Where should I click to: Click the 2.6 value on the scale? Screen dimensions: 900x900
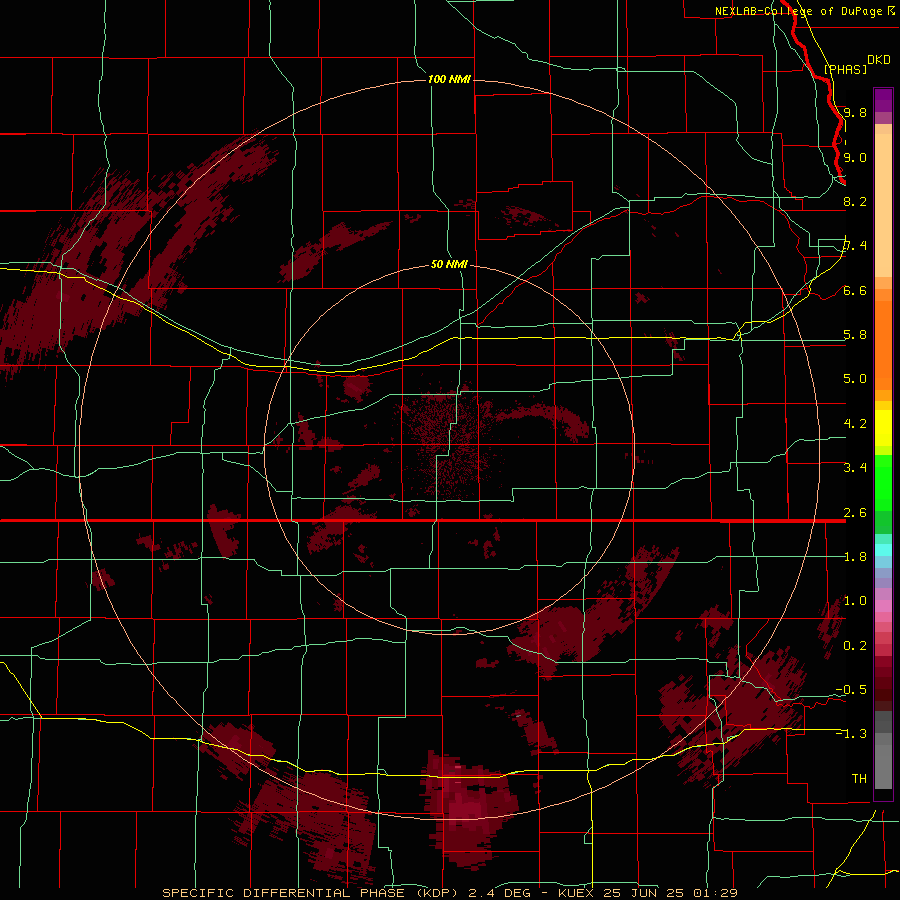click(x=855, y=513)
